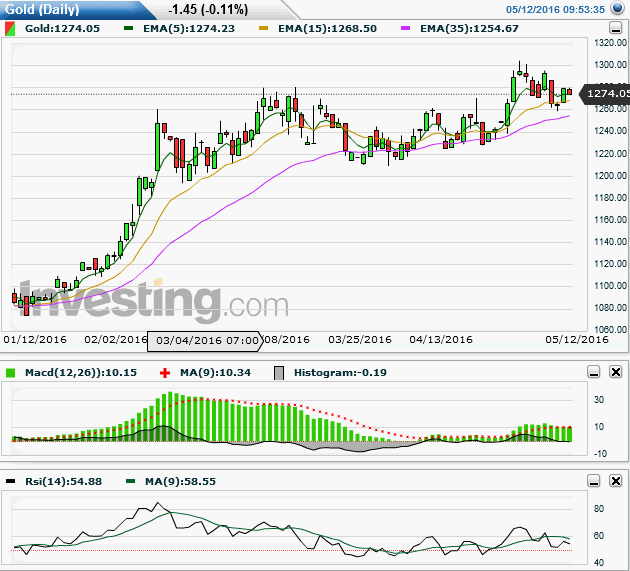This screenshot has height=571, width=630.
Task: Click the 05/12/2016 09:53:35 timestamp
Action: (555, 10)
